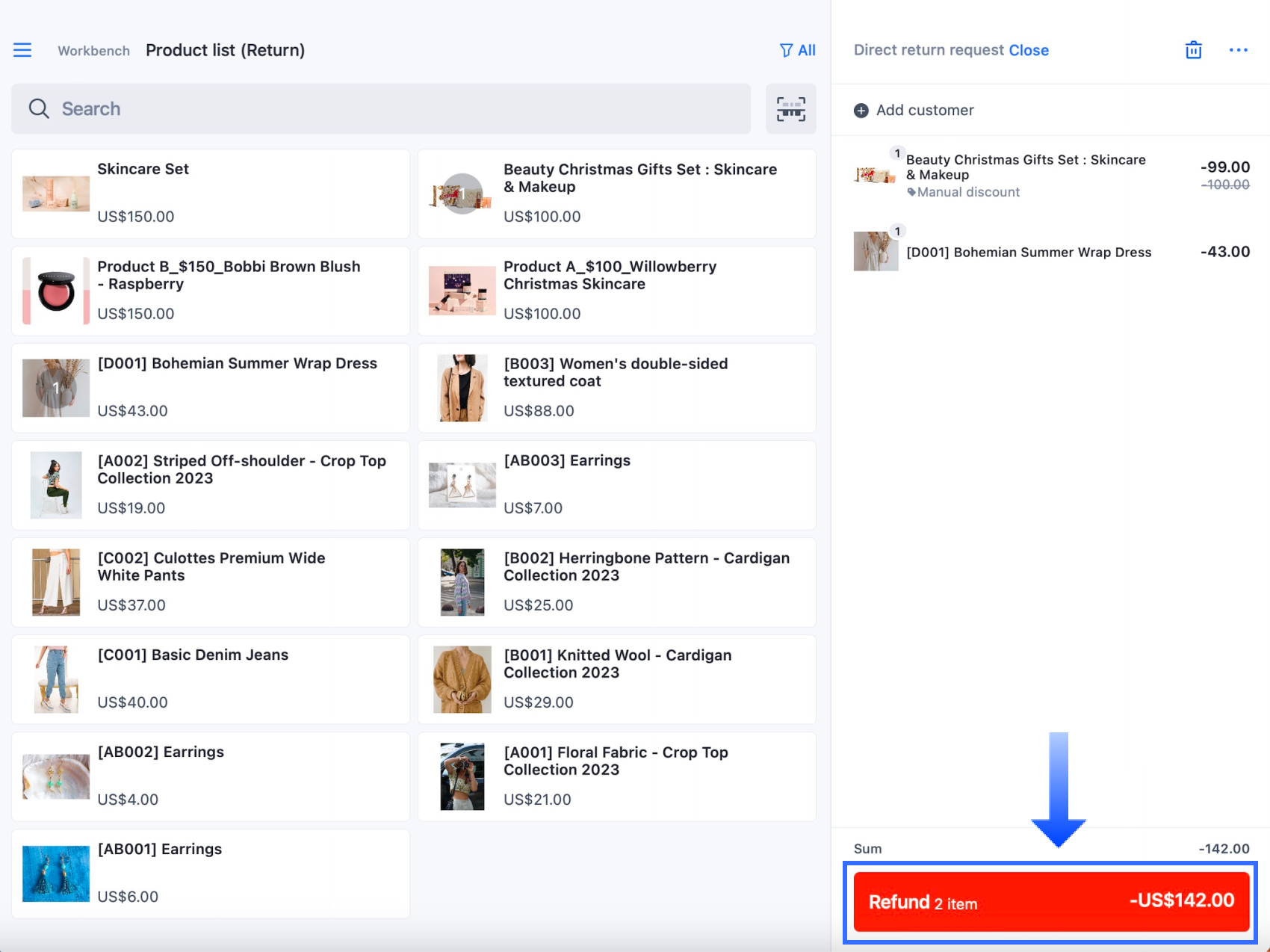The image size is (1270, 952).
Task: Click the Sum total -142.00 value
Action: 1224,849
